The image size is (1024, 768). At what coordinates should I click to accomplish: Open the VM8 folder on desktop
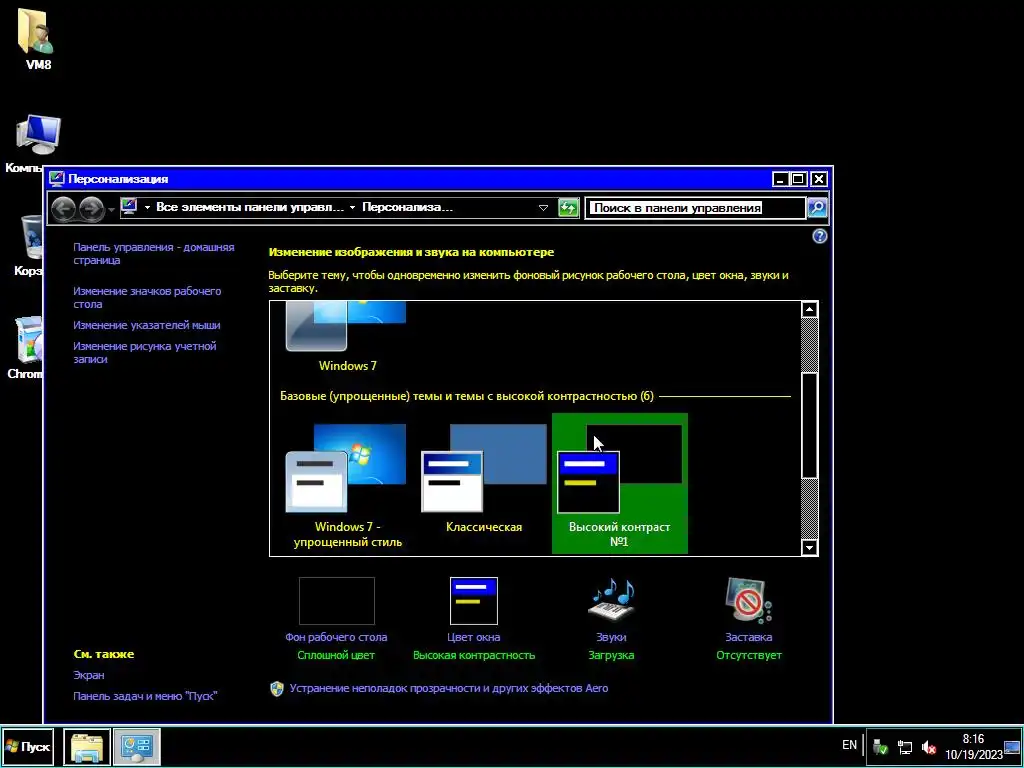click(x=37, y=38)
